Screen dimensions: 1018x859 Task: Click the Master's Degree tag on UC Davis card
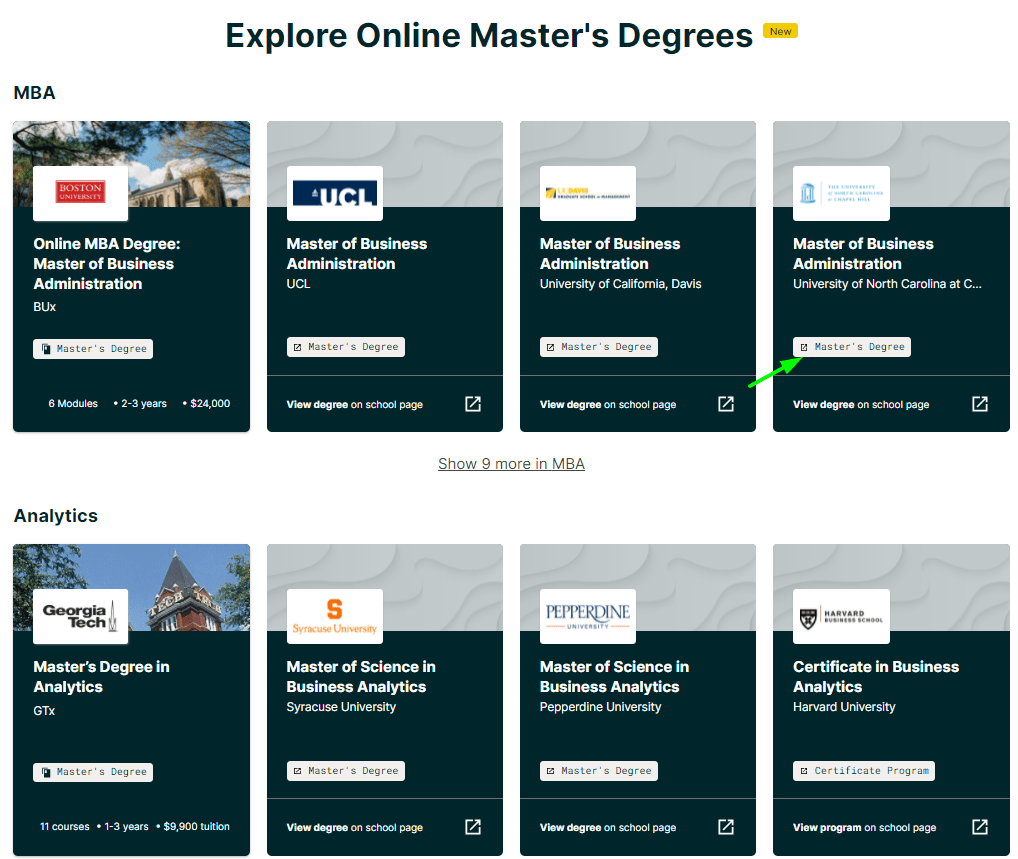coord(599,347)
